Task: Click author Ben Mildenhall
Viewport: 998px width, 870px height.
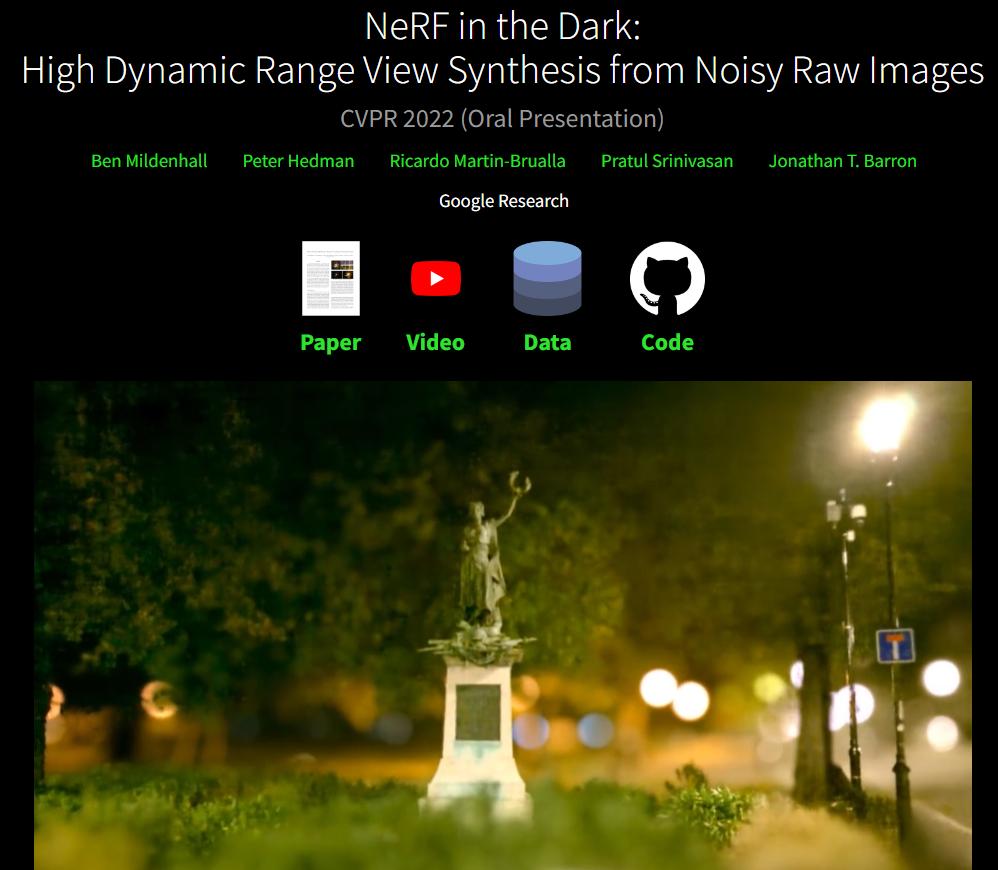Action: point(149,161)
